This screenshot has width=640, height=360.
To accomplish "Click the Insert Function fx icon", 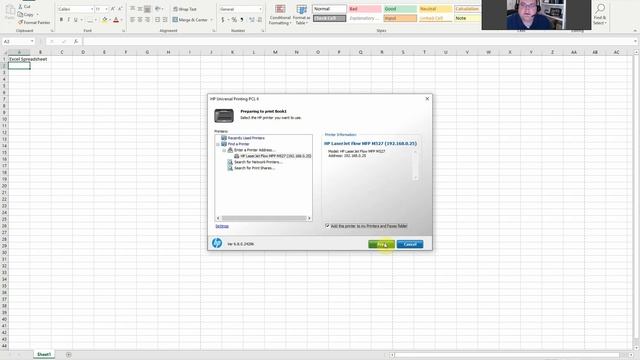I will coord(76,41).
